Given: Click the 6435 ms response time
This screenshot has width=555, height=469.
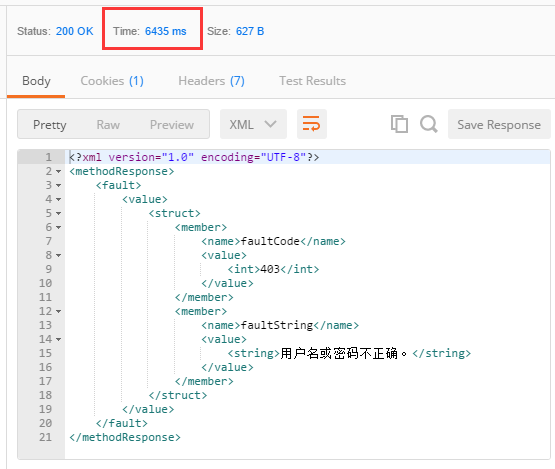Looking at the screenshot, I should pos(166,31).
